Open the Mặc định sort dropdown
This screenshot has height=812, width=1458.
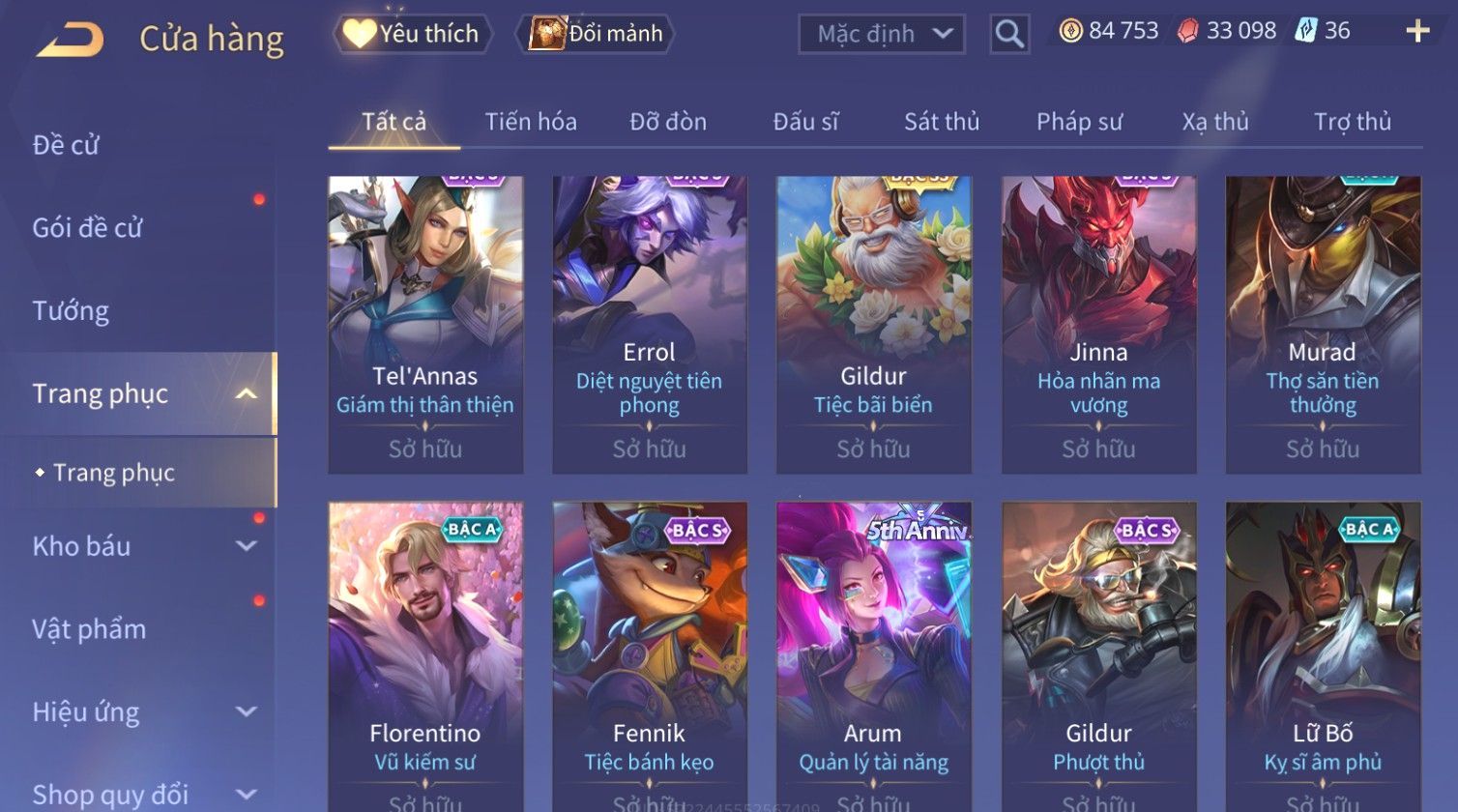(x=881, y=35)
